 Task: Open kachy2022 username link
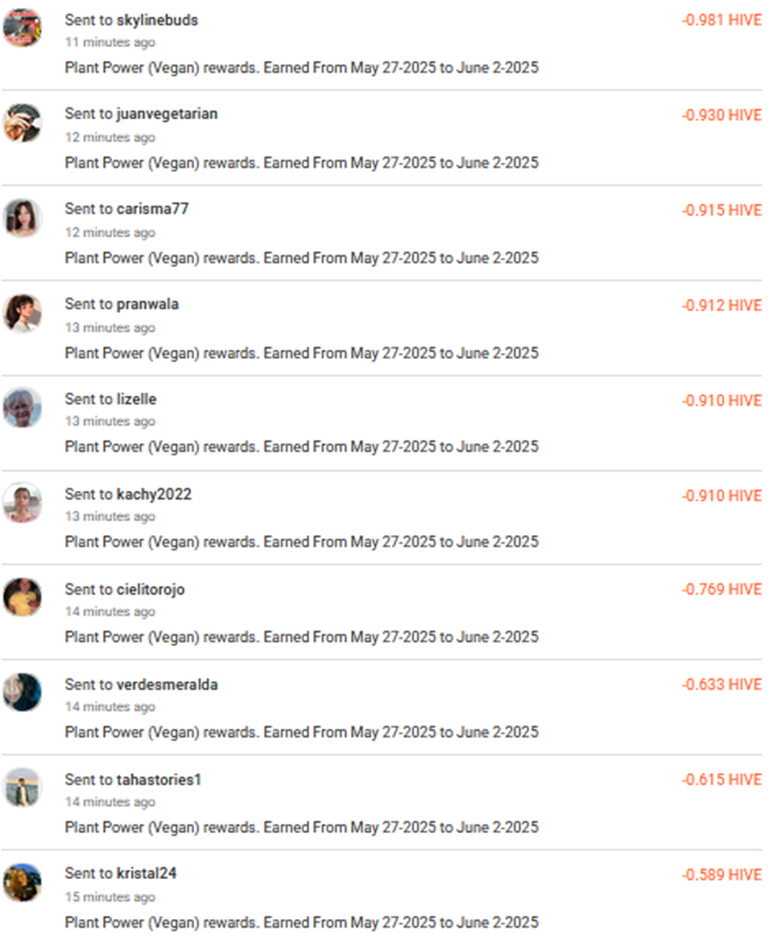(x=154, y=494)
